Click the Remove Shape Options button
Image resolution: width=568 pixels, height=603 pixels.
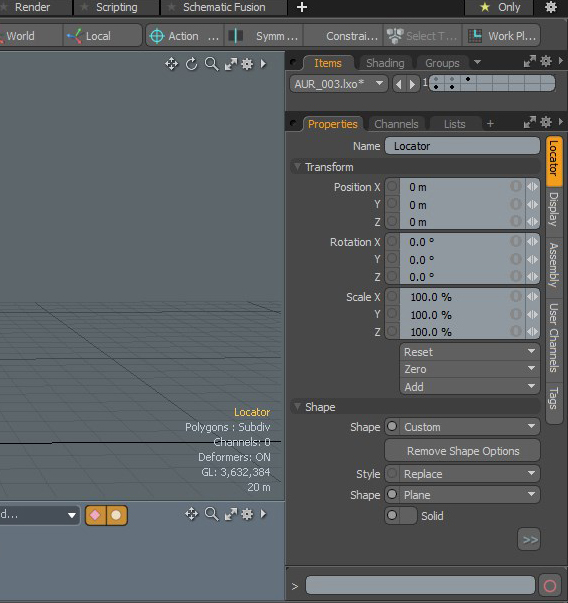(463, 451)
